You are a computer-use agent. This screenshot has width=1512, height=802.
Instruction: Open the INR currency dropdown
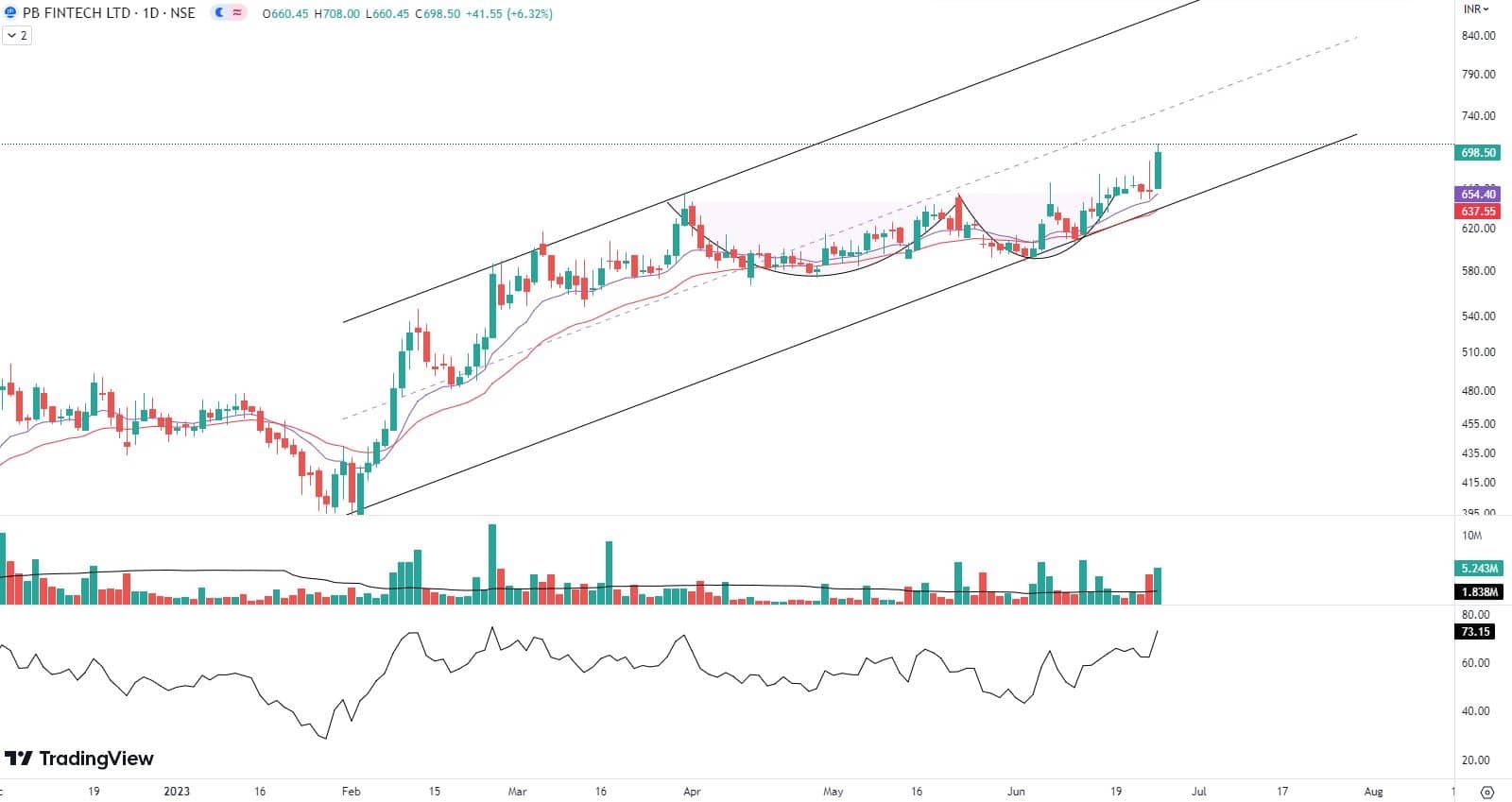click(x=1476, y=9)
